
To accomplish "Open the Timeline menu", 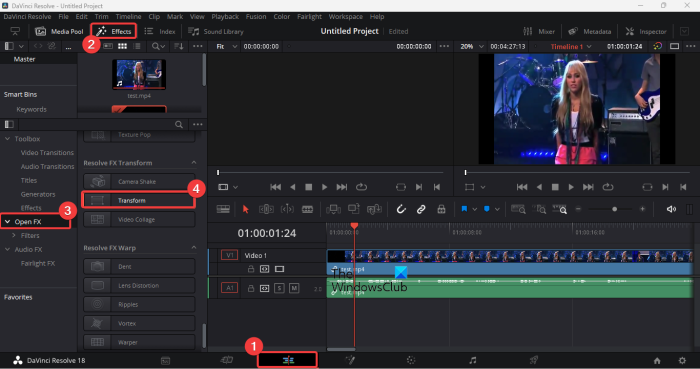I will 129,17.
